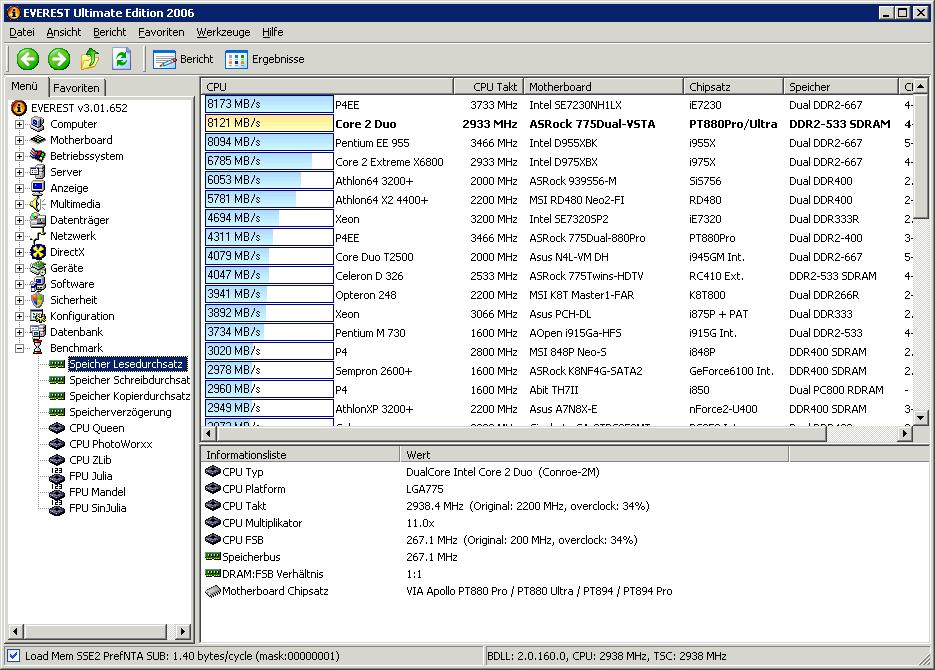
Task: Open the Ansicht menu
Action: (x=64, y=32)
